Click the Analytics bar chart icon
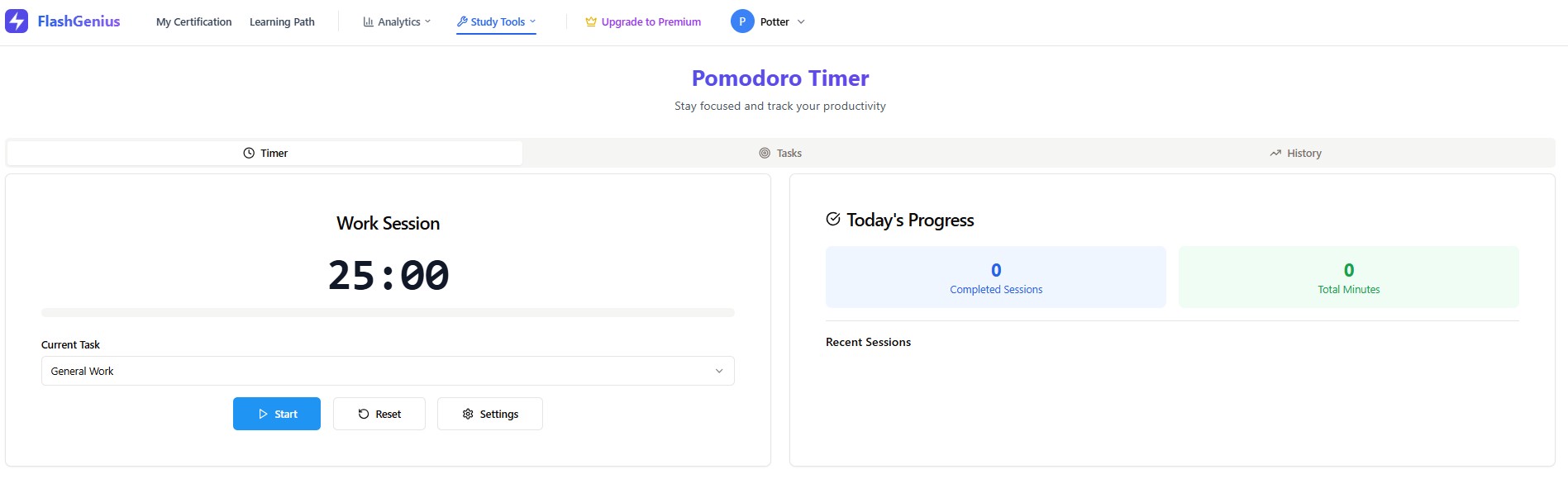 click(368, 21)
